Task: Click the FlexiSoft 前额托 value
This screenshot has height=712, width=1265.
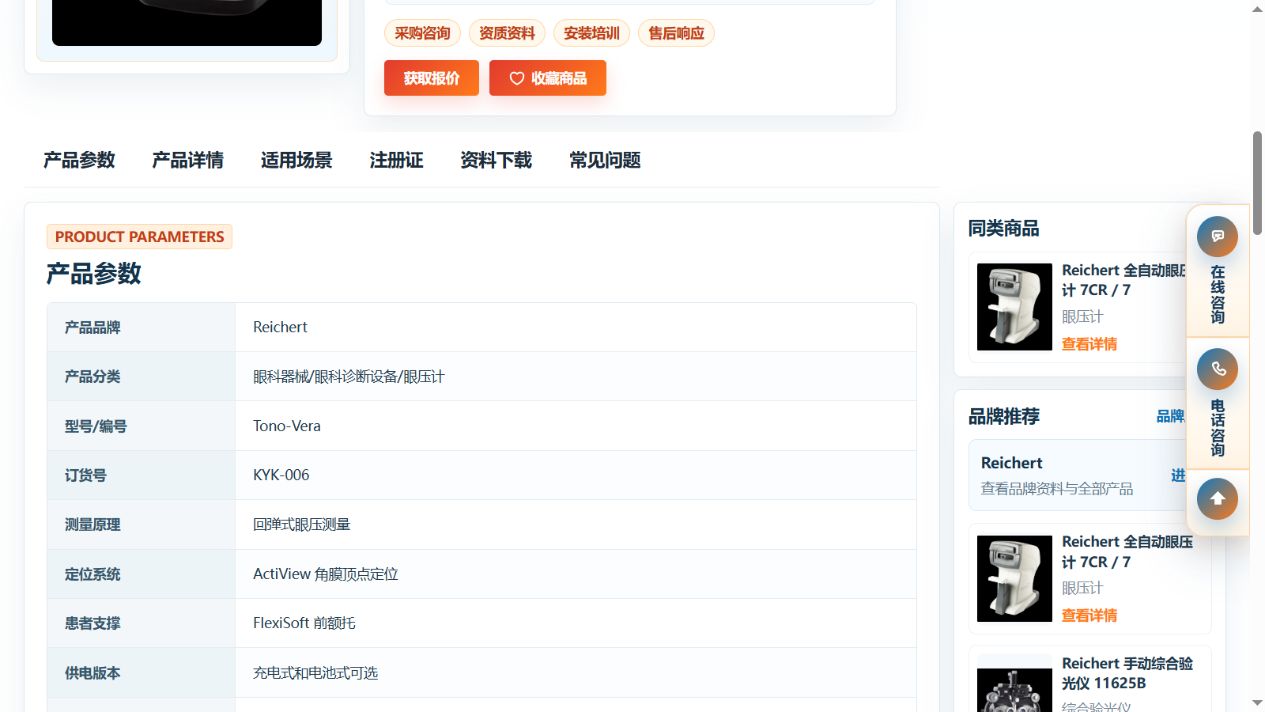Action: (x=304, y=623)
